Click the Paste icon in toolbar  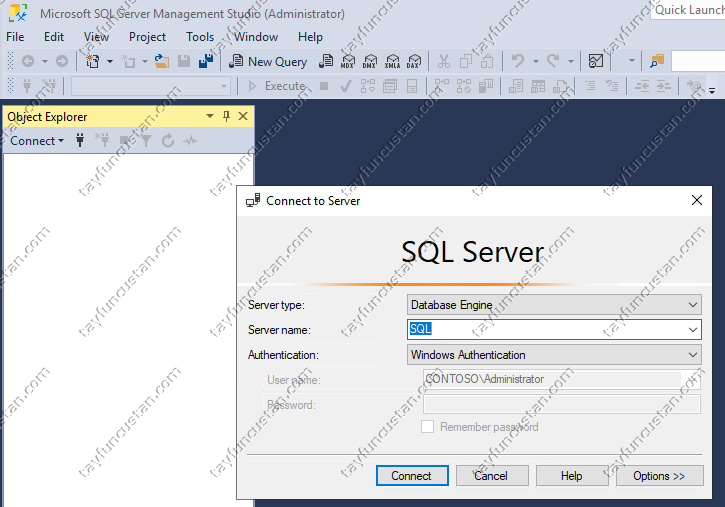(x=487, y=61)
